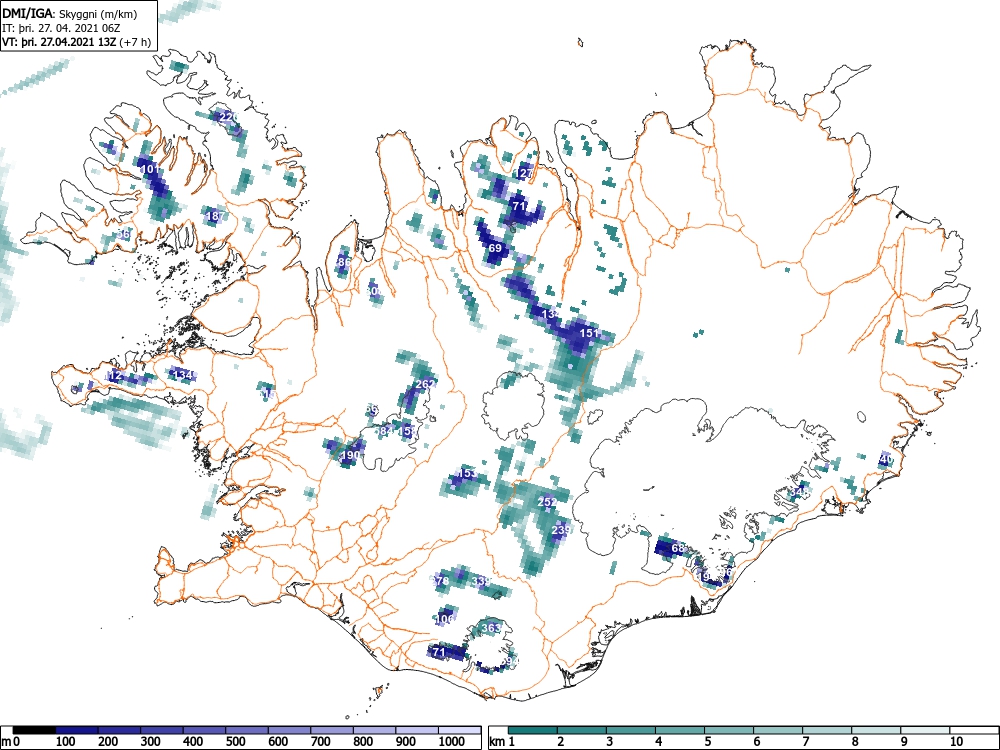Click the visibility value '252' on the map
The image size is (1000, 750).
tap(547, 502)
